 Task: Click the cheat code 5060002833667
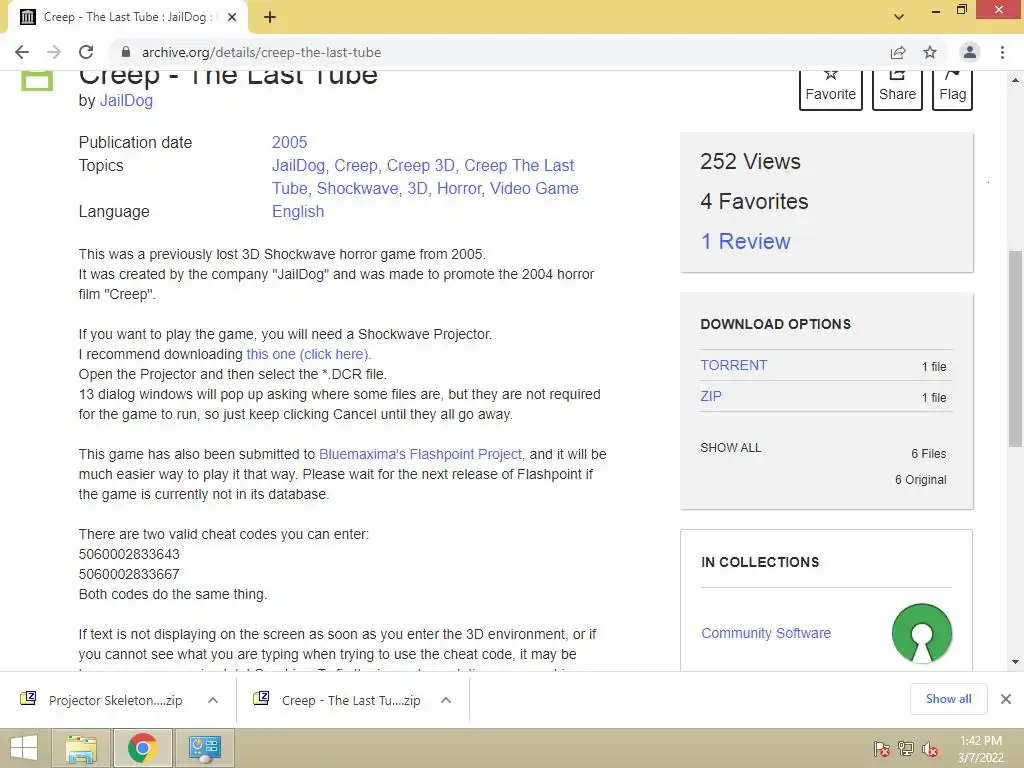(x=129, y=574)
